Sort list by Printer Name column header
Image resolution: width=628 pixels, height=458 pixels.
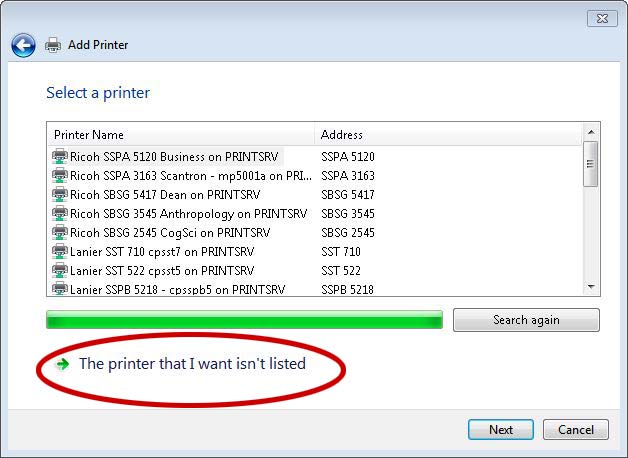(180, 134)
